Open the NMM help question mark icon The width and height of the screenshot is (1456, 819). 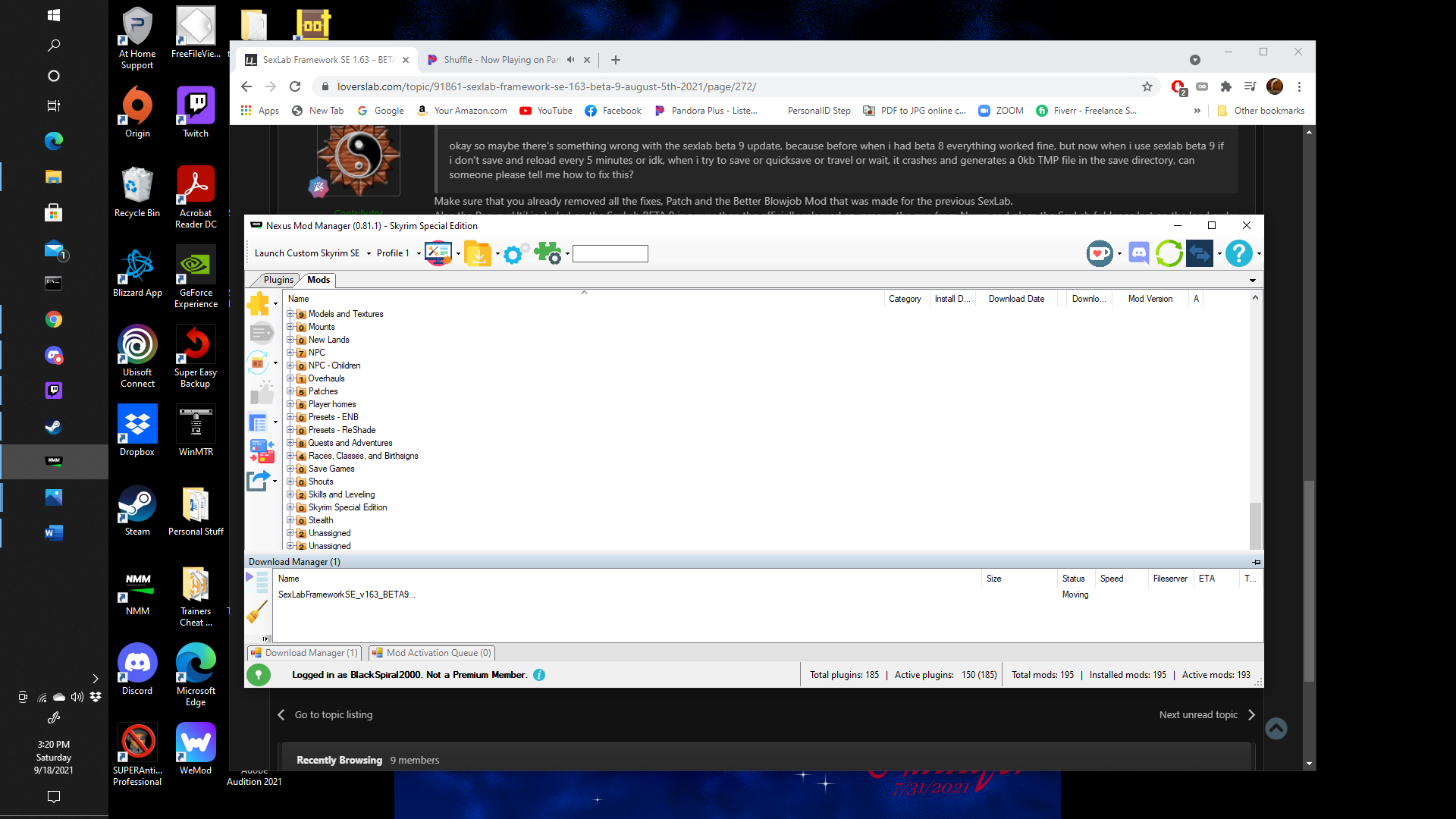point(1239,253)
